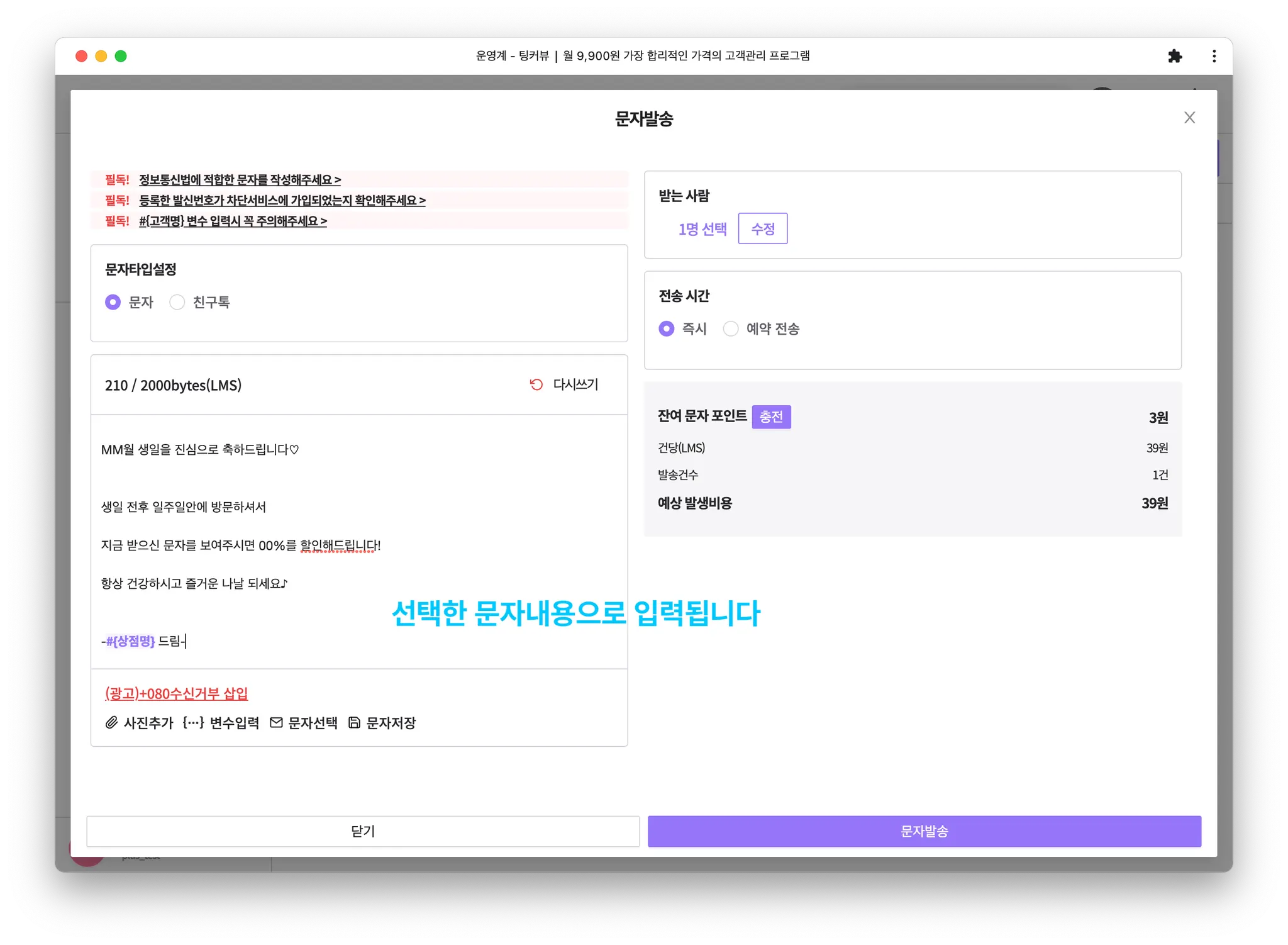
Task: Click the paperclip 사진추가 icon
Action: (111, 723)
